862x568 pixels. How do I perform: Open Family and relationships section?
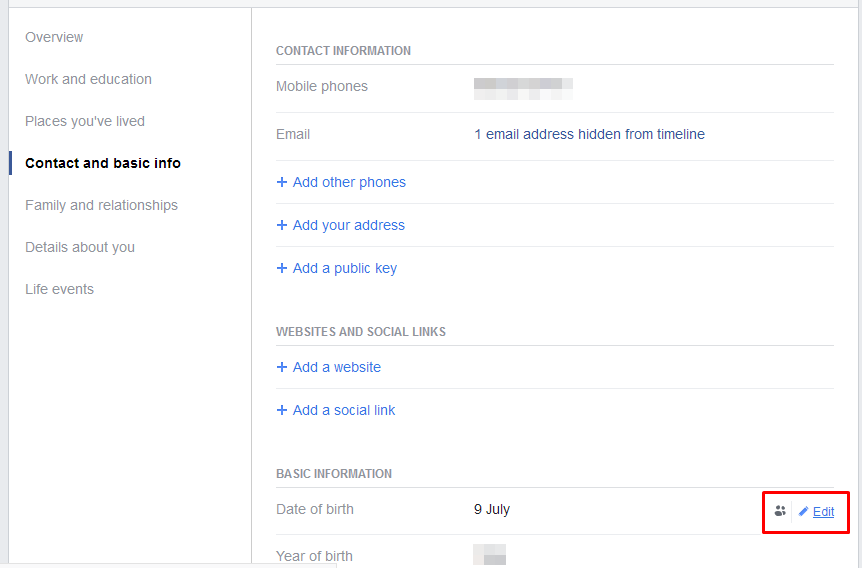101,205
